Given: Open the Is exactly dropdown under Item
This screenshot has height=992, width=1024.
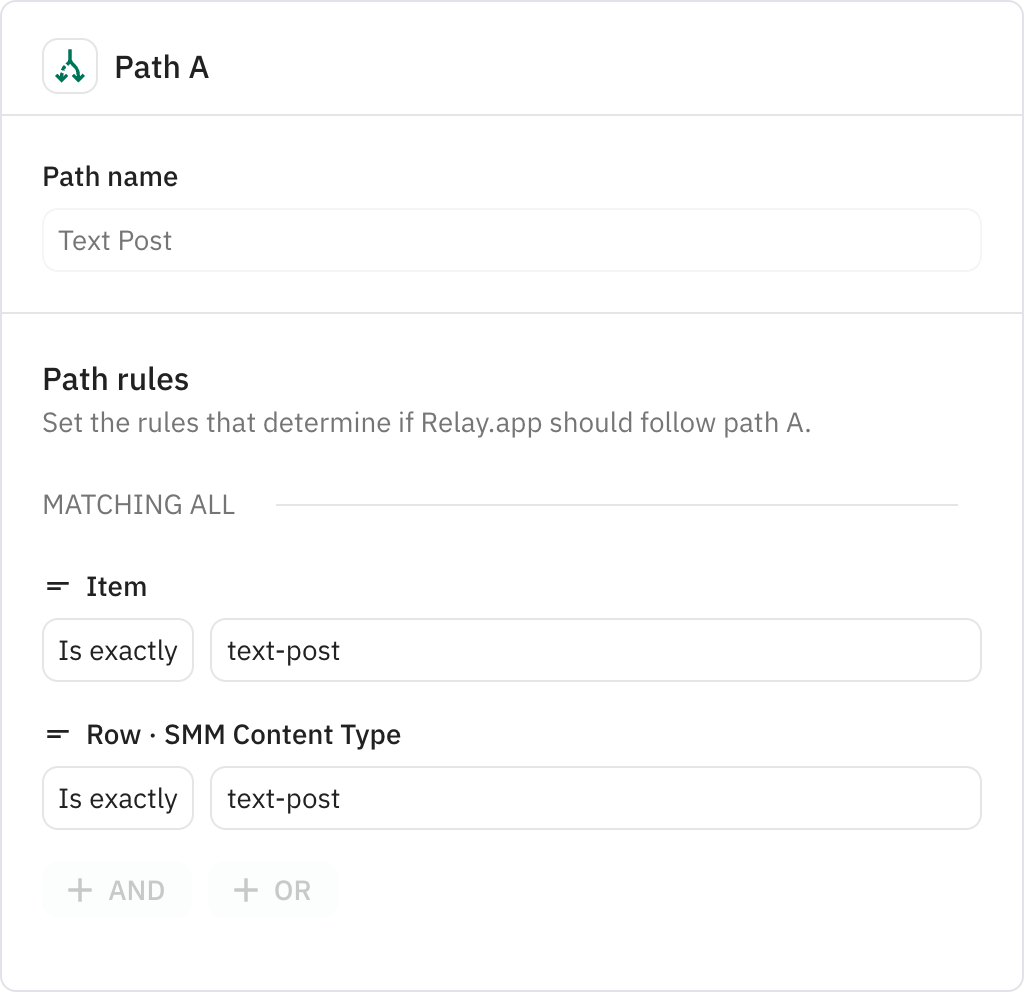Looking at the screenshot, I should (x=118, y=650).
